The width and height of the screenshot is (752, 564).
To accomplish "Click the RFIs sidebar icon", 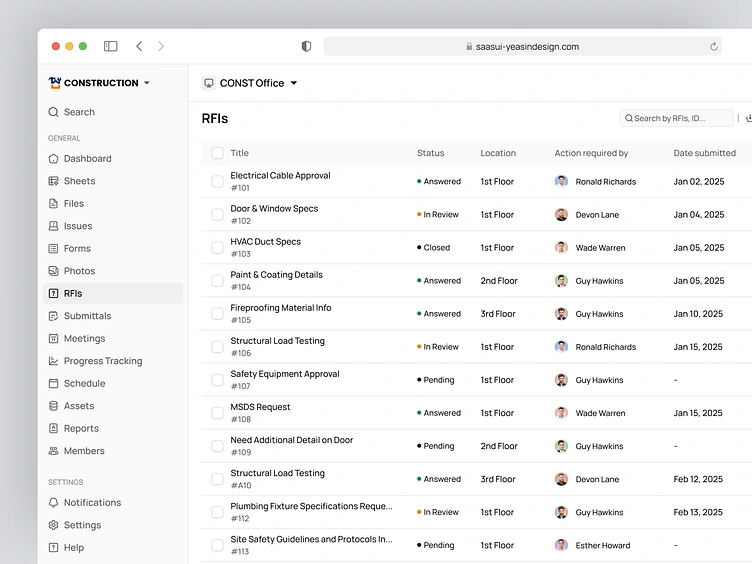I will [x=53, y=294].
